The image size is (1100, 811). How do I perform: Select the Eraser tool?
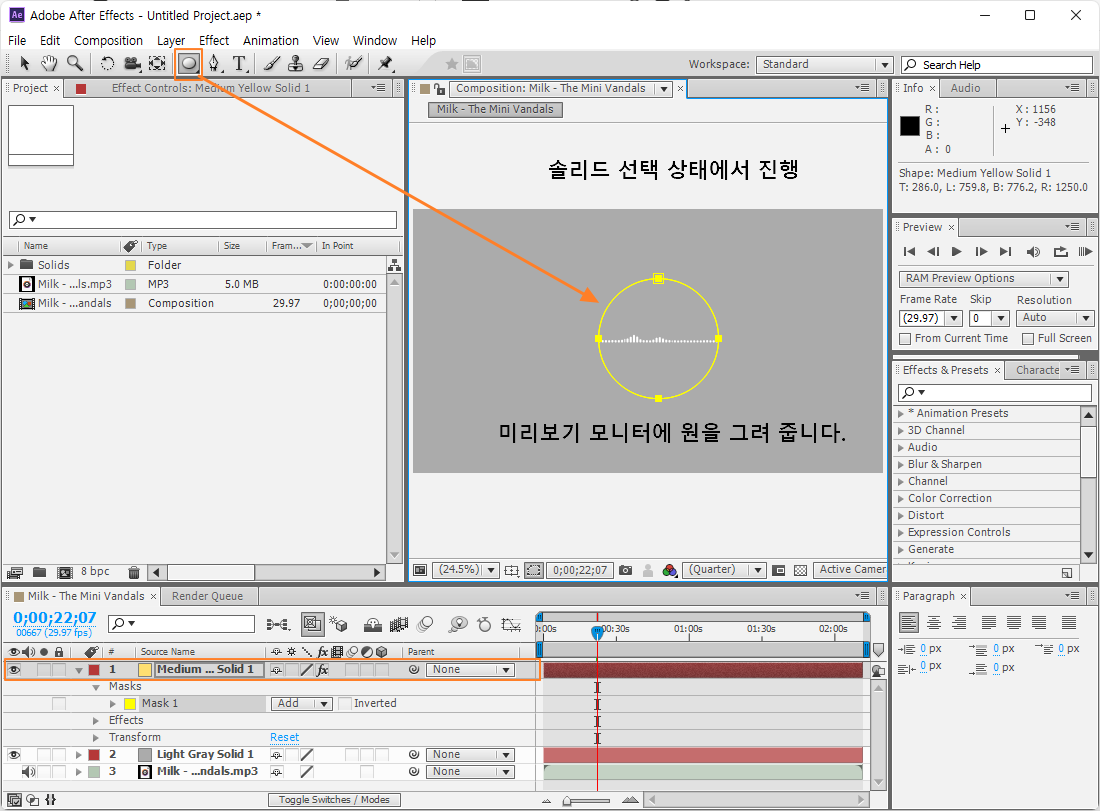click(321, 64)
